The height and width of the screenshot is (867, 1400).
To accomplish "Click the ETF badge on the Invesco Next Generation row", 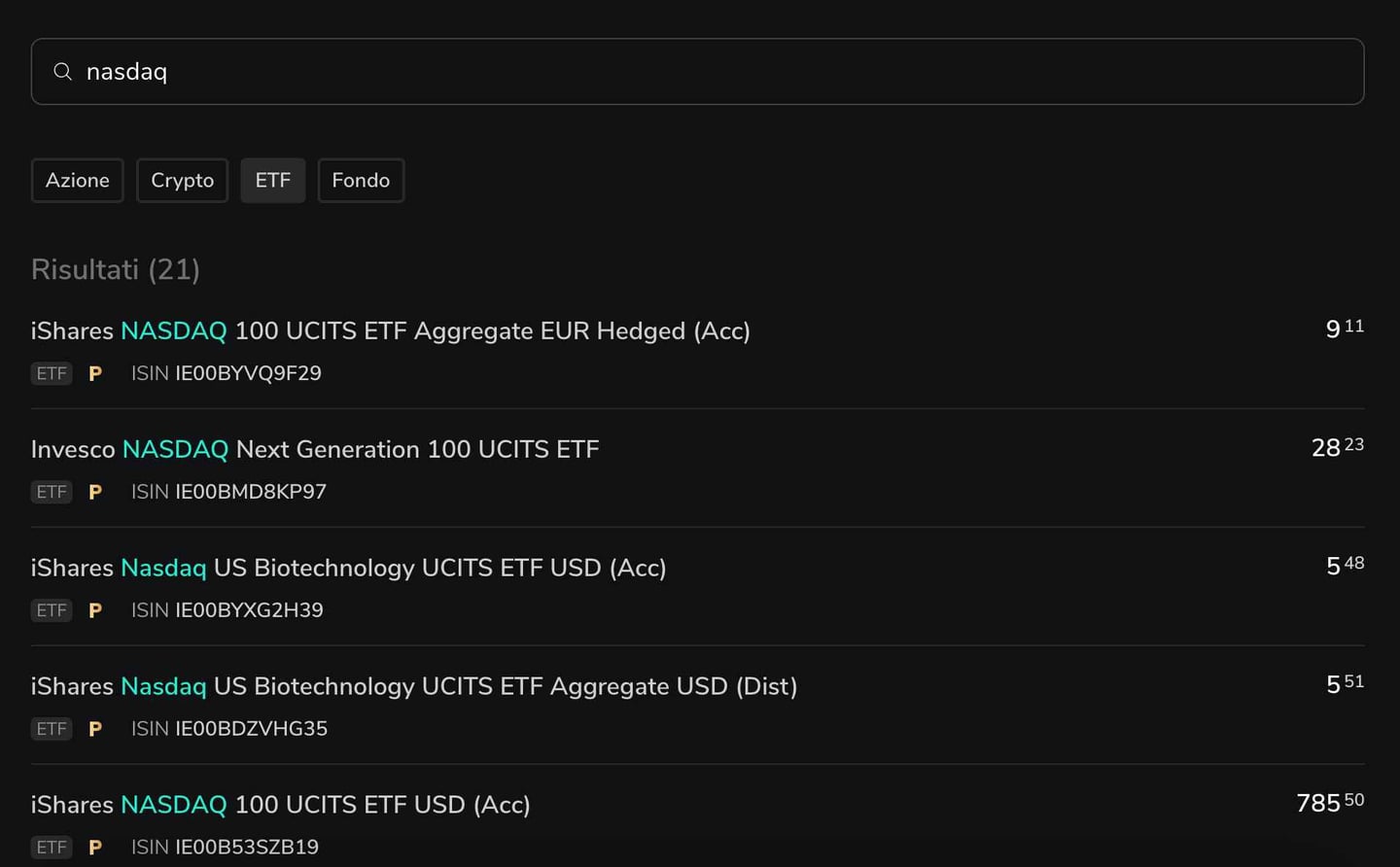I will click(52, 492).
